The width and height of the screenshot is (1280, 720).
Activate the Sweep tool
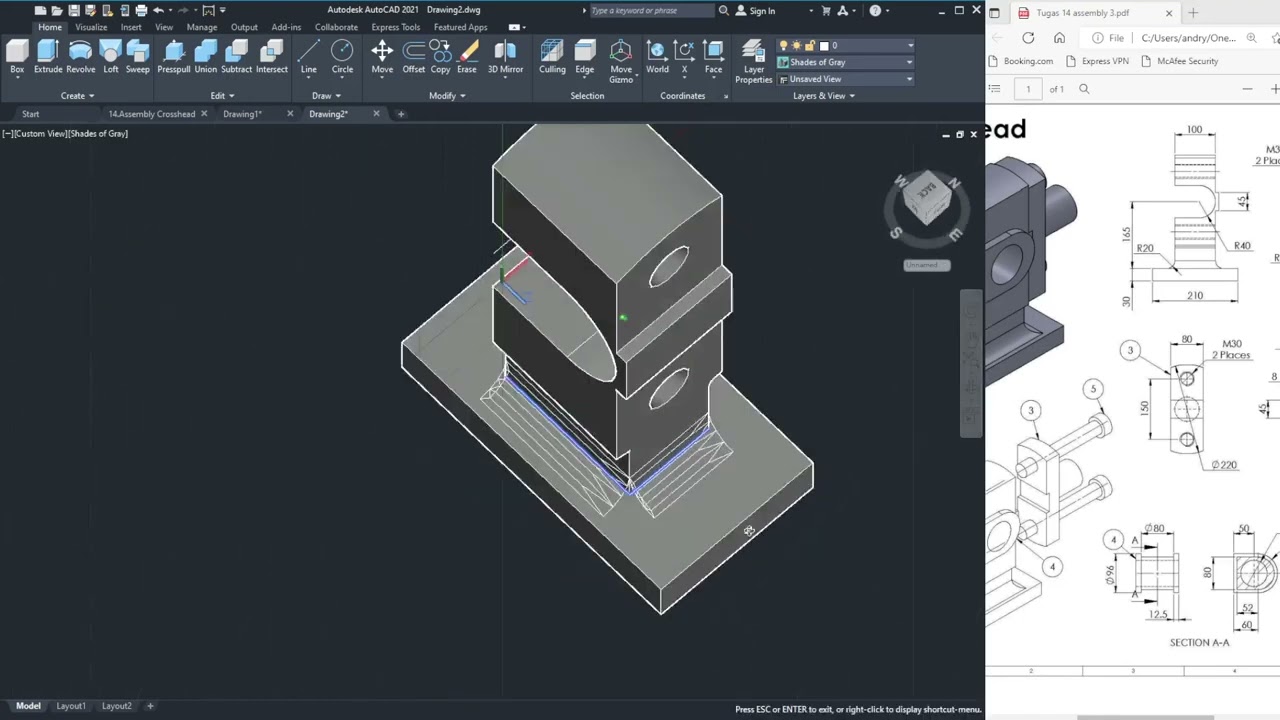click(x=138, y=56)
